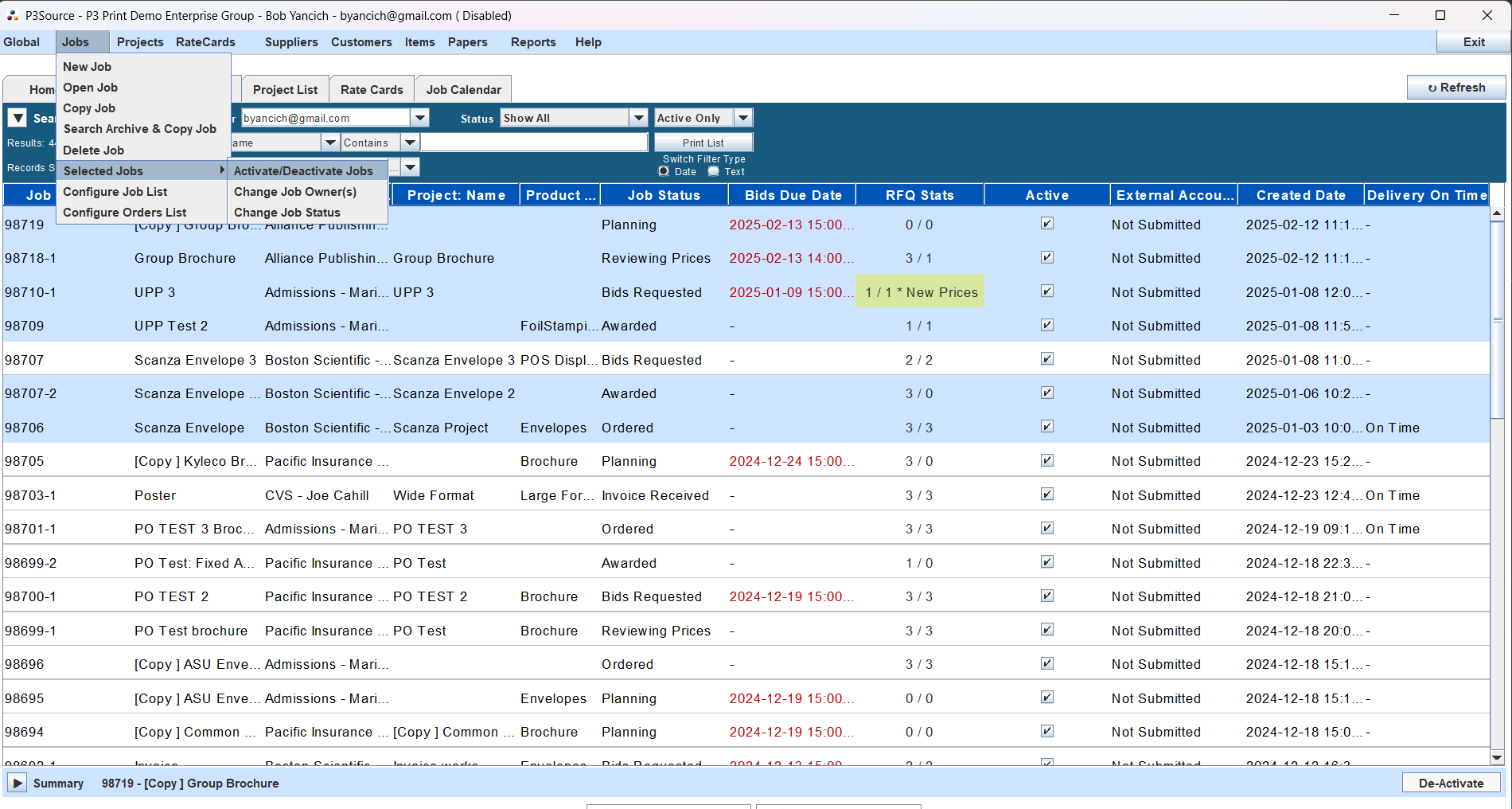Image resolution: width=1512 pixels, height=809 pixels.
Task: Uncheck Active checkbox for job 98719
Action: tap(1047, 224)
